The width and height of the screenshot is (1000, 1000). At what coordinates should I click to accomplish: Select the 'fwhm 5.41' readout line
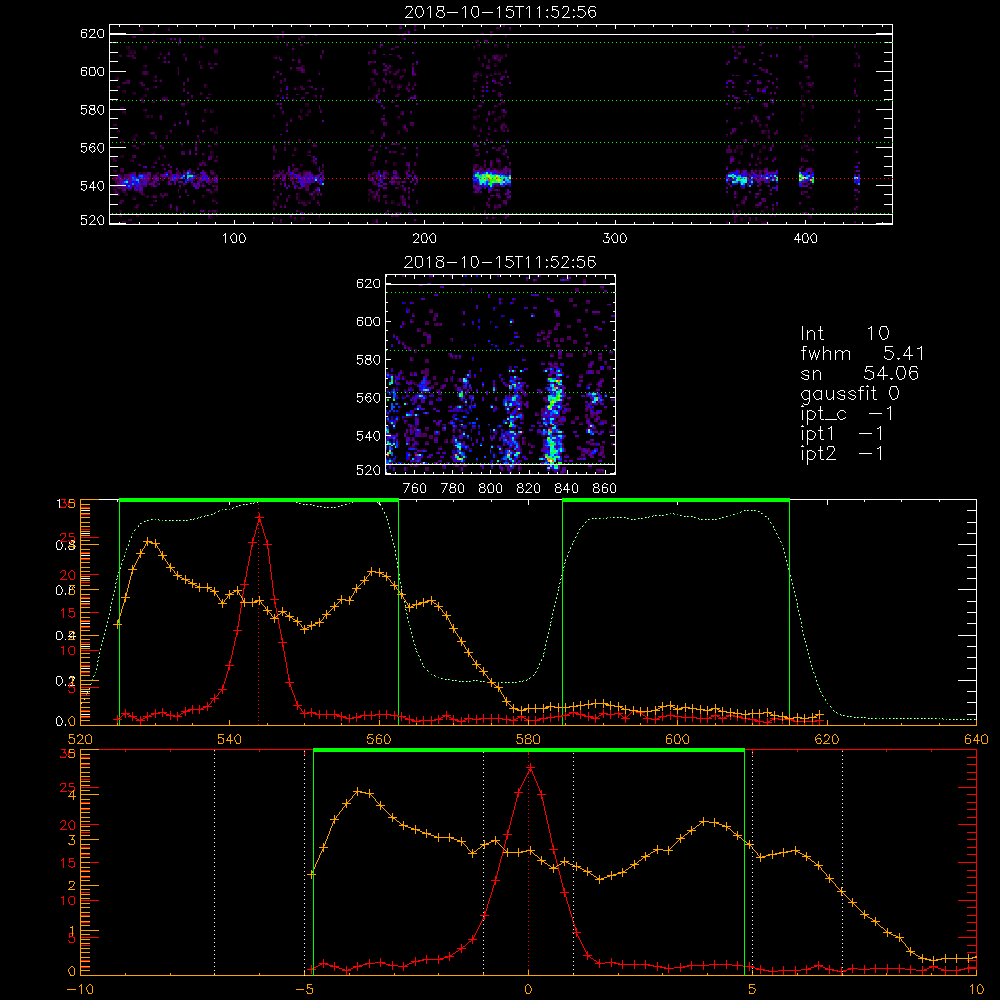(x=862, y=353)
